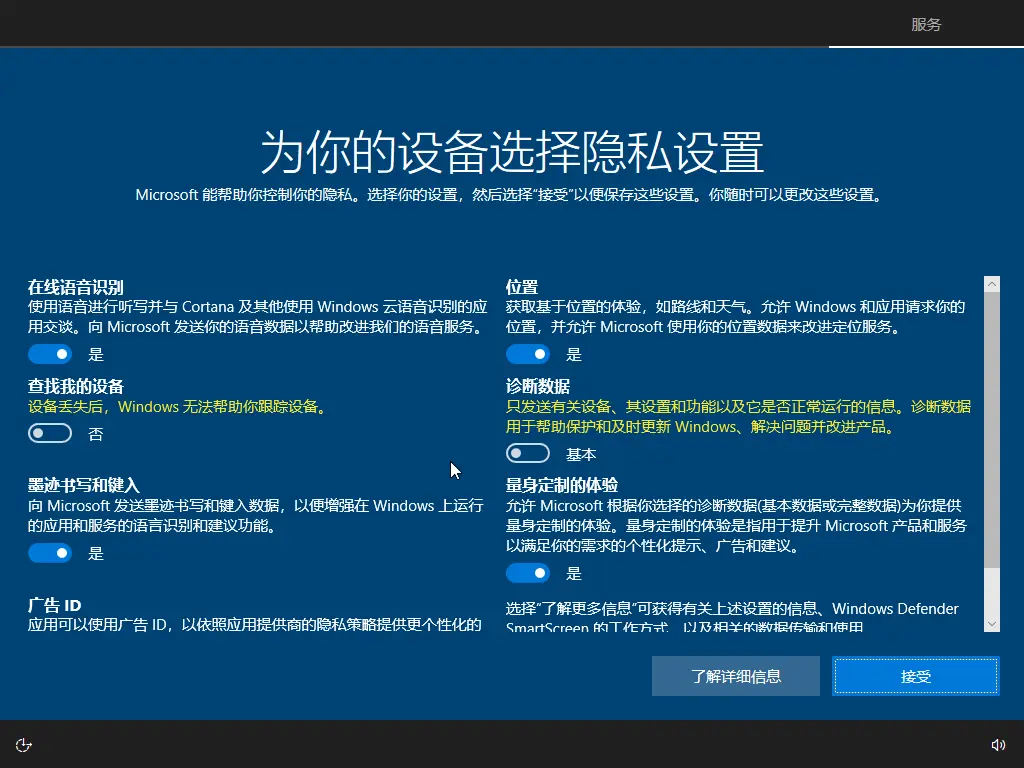Click the 墨迹书写和键入 heading
This screenshot has height=768, width=1024.
84,485
